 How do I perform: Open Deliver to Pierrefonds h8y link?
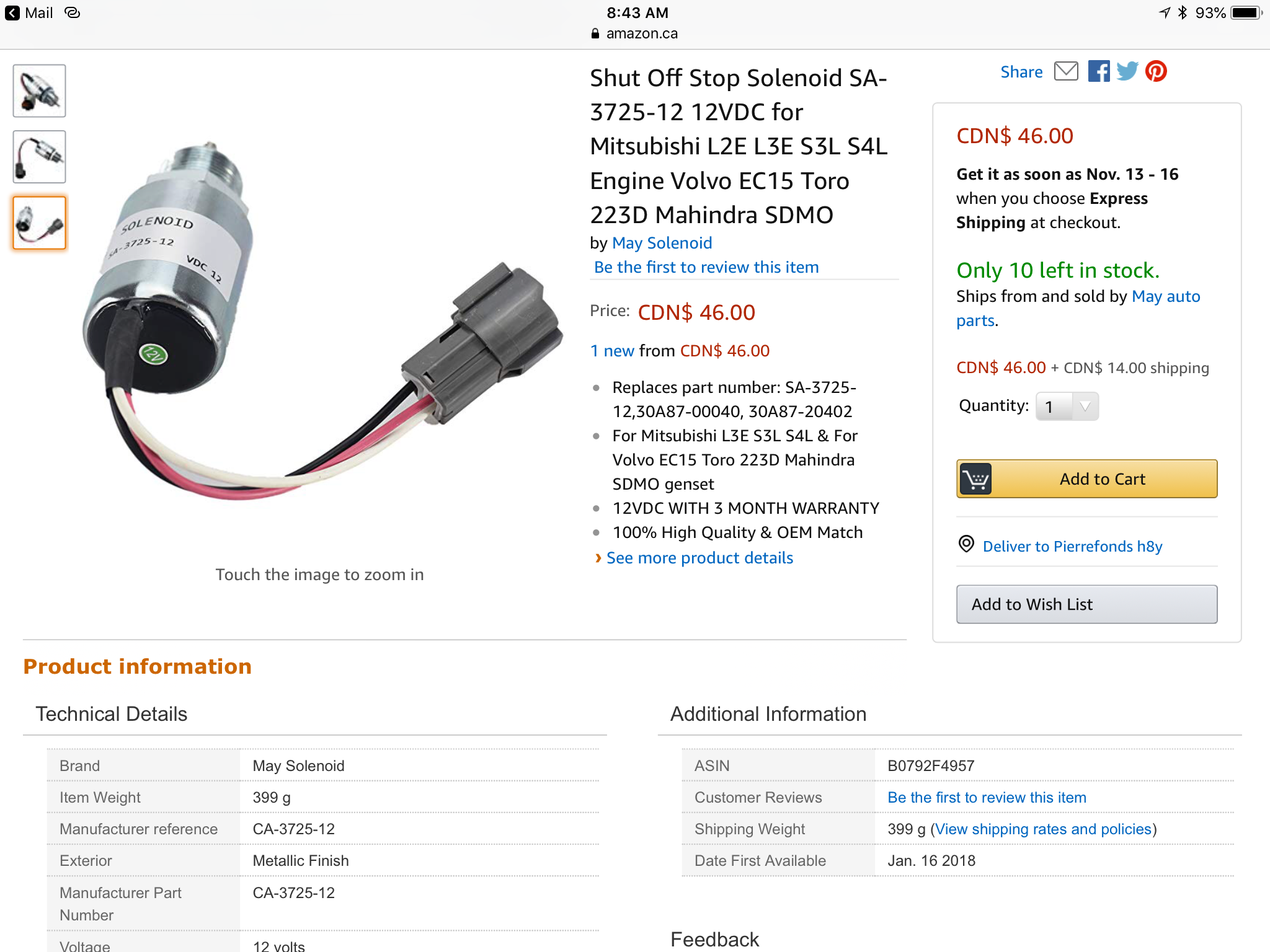tap(1073, 546)
